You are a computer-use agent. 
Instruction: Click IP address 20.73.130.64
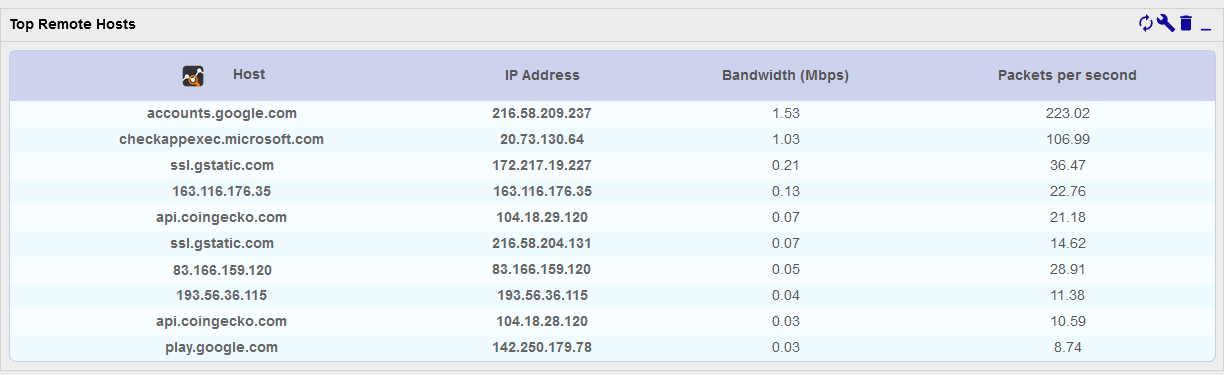(x=542, y=139)
